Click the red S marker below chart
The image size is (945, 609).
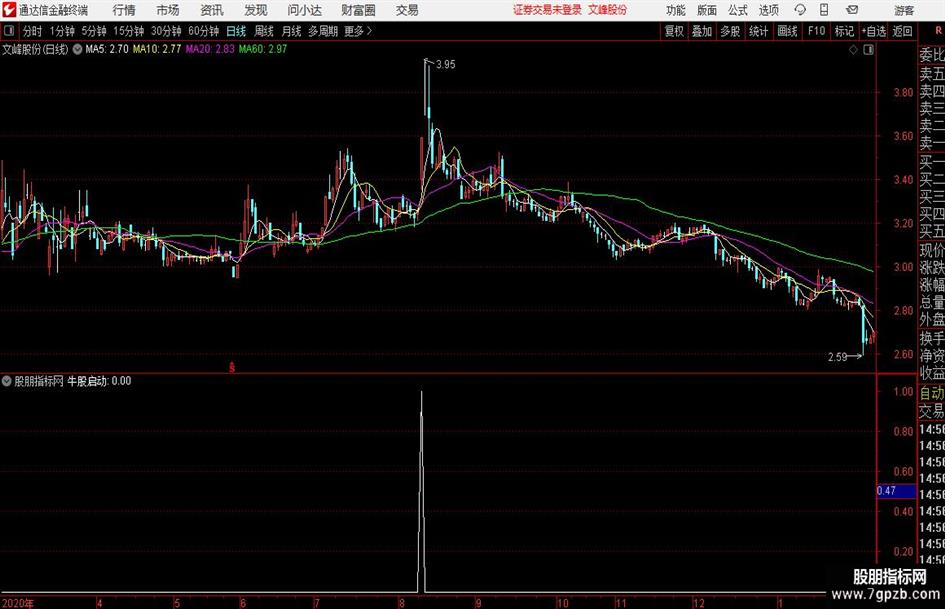(x=232, y=367)
